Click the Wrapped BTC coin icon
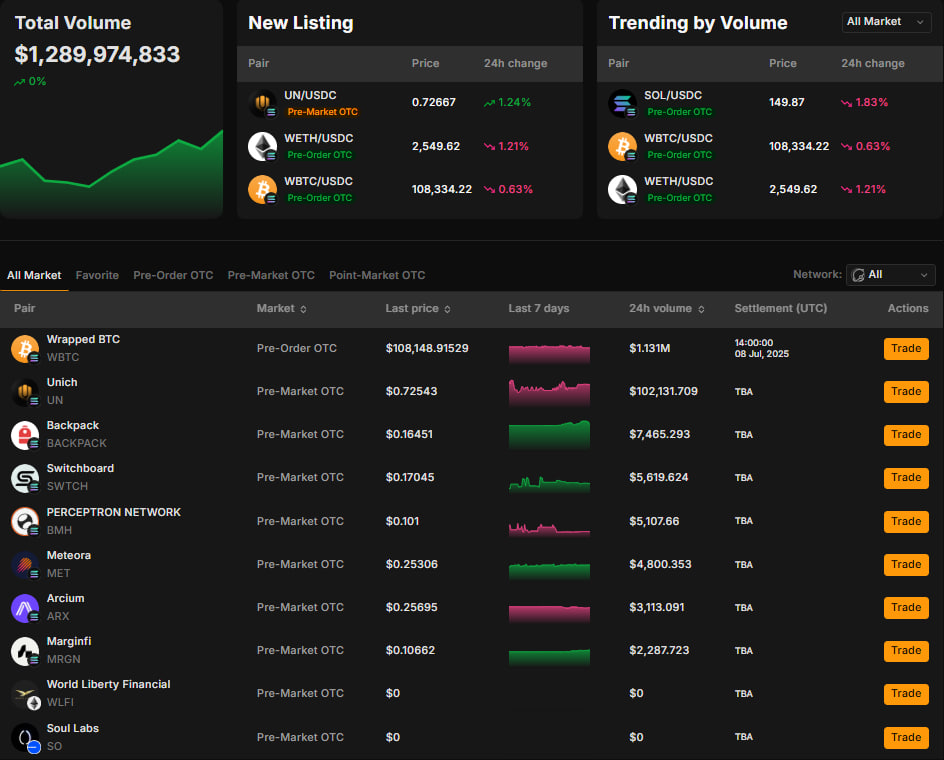This screenshot has width=944, height=760. pyautogui.click(x=24, y=348)
